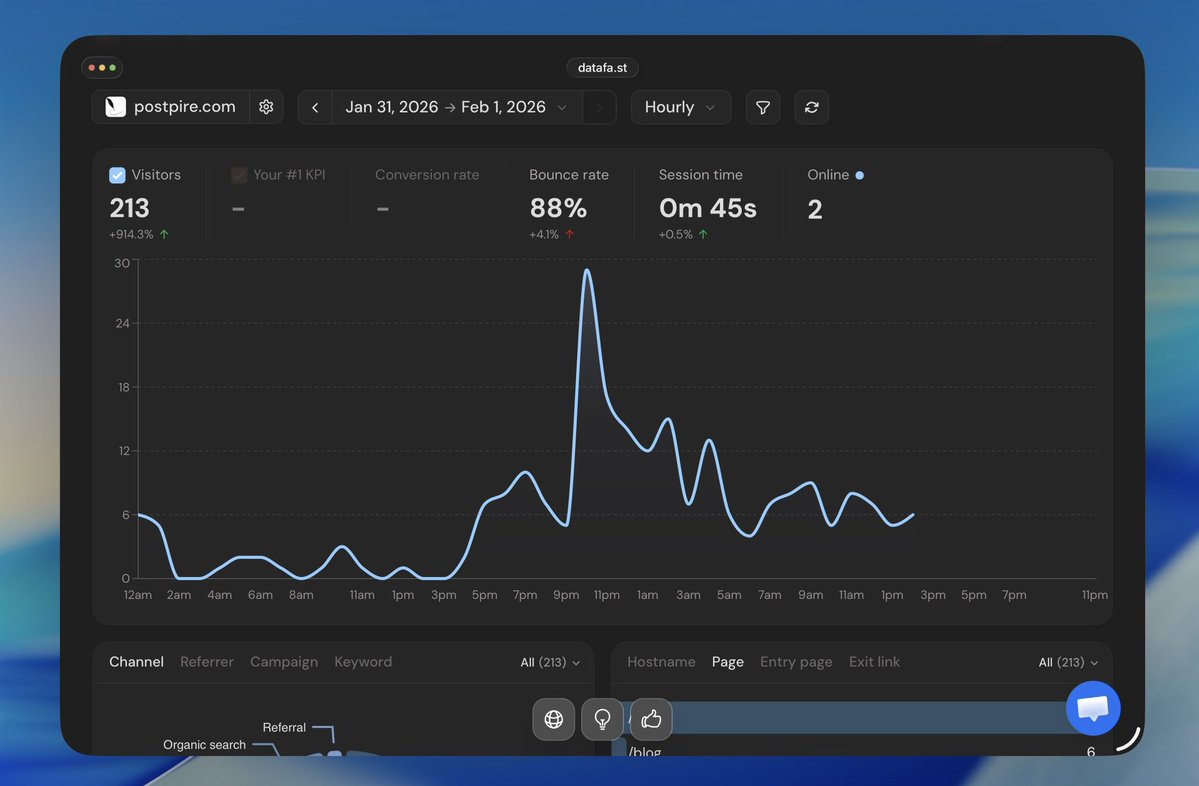Click the thumbs-up feedback button
Screen dimensions: 1199x786
tap(651, 719)
